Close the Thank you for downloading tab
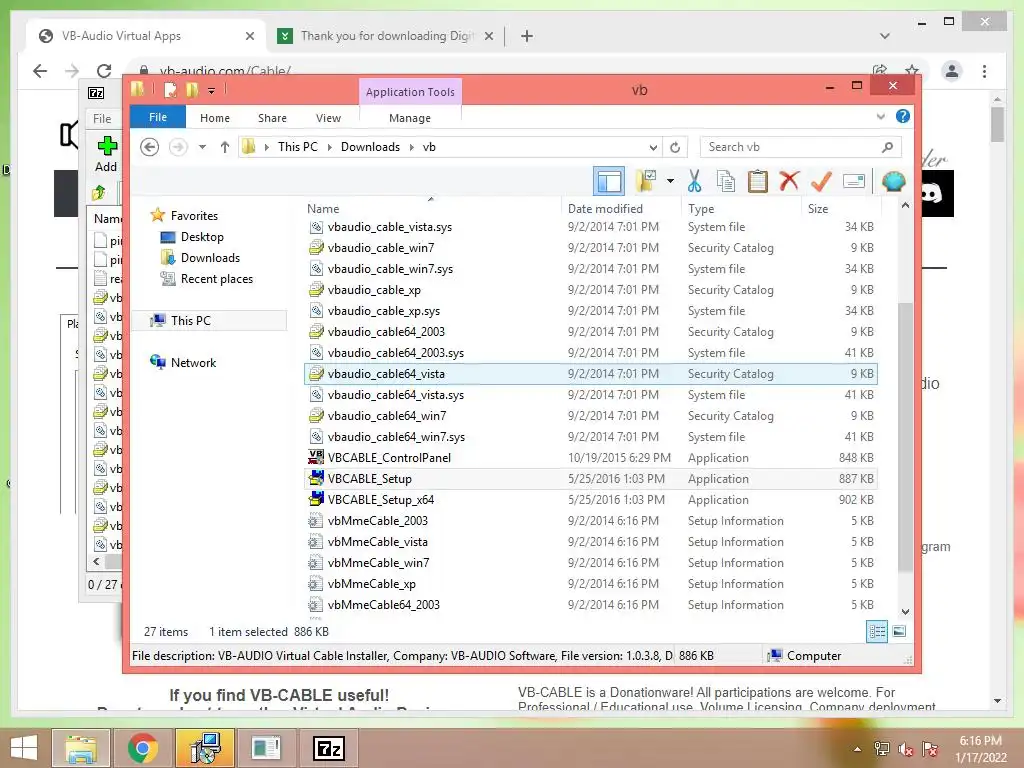Viewport: 1024px width, 768px height. pyautogui.click(x=488, y=36)
